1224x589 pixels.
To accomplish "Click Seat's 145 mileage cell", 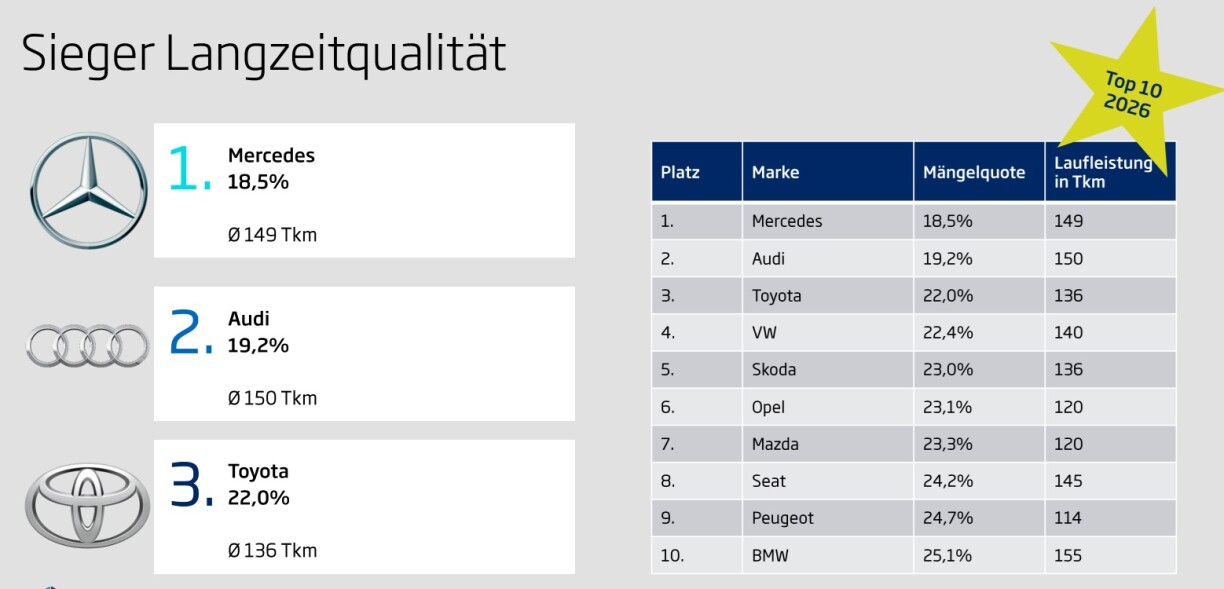I will pos(1068,481).
